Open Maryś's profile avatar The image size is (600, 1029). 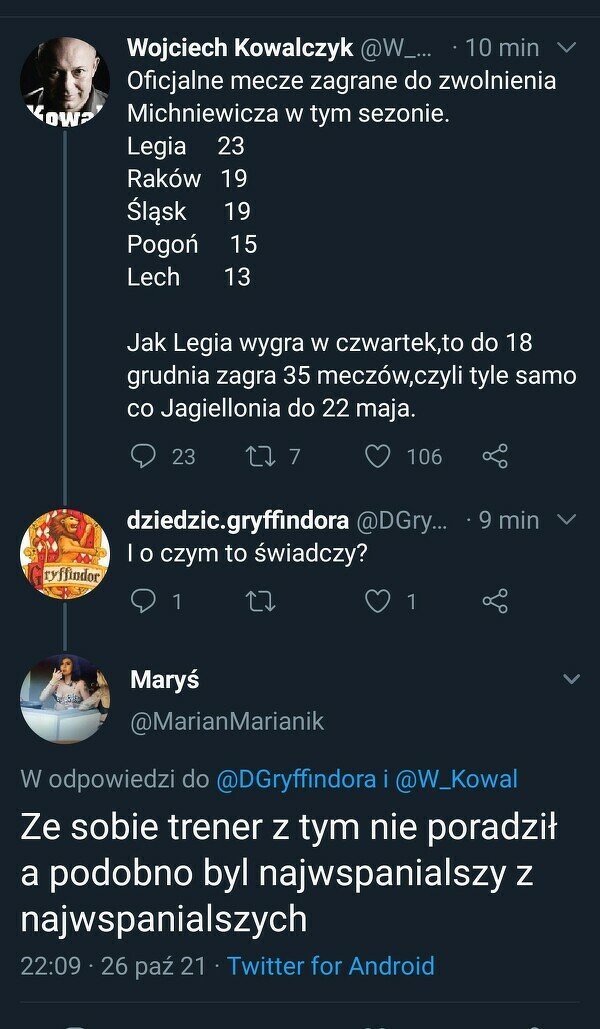click(x=65, y=699)
